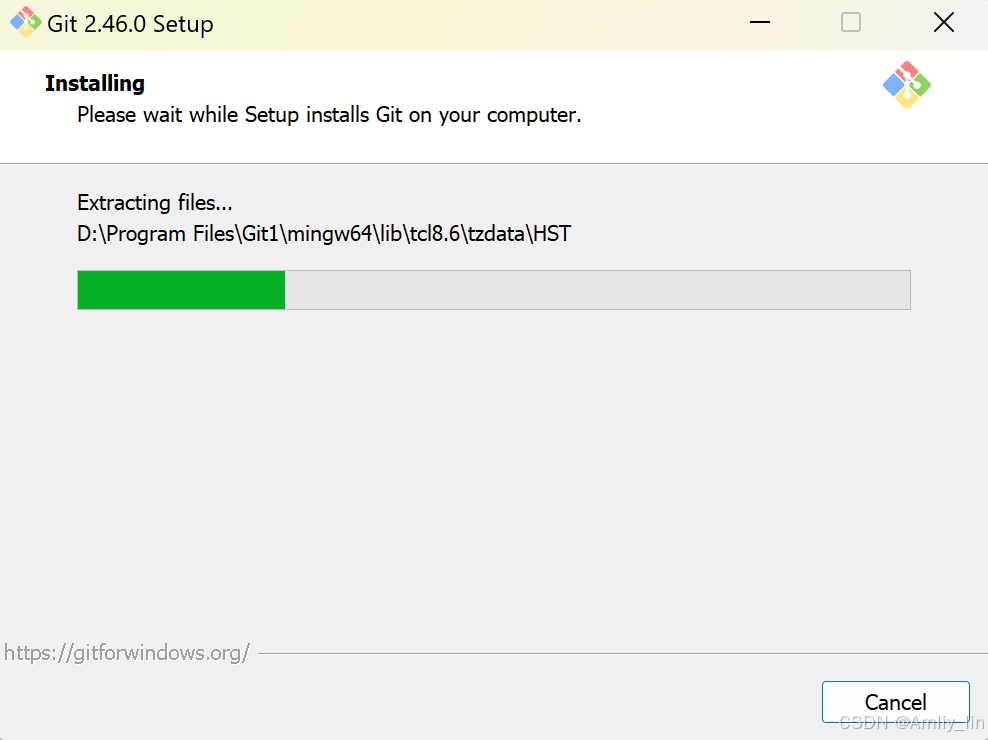Minimize the Git Setup window
The image size is (988, 740).
[x=760, y=23]
